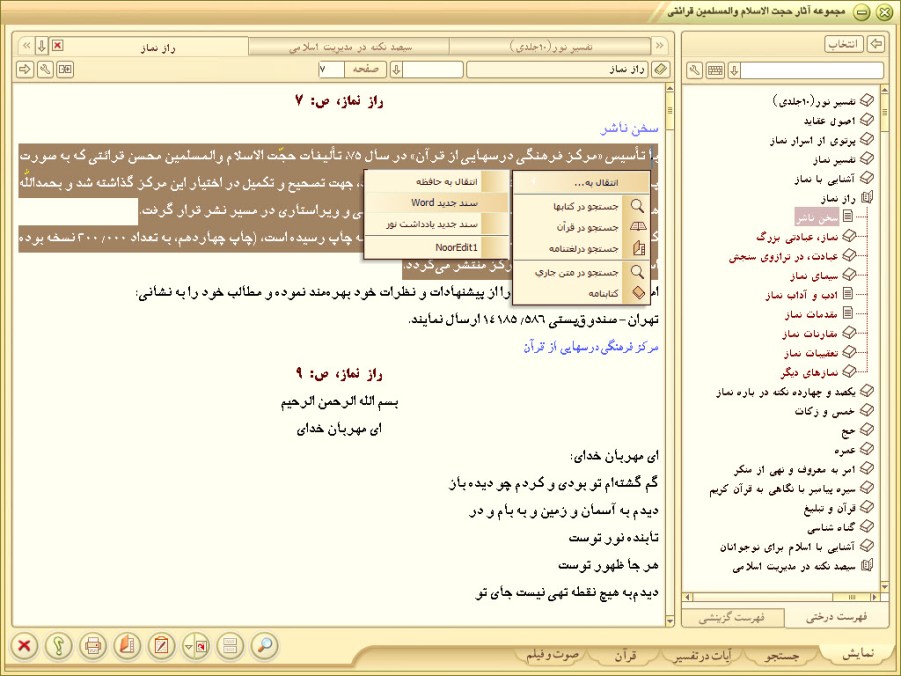Screen dimensions: 901x676
Task: Click the صفحه button in the document toolbar
Action: tap(365, 70)
